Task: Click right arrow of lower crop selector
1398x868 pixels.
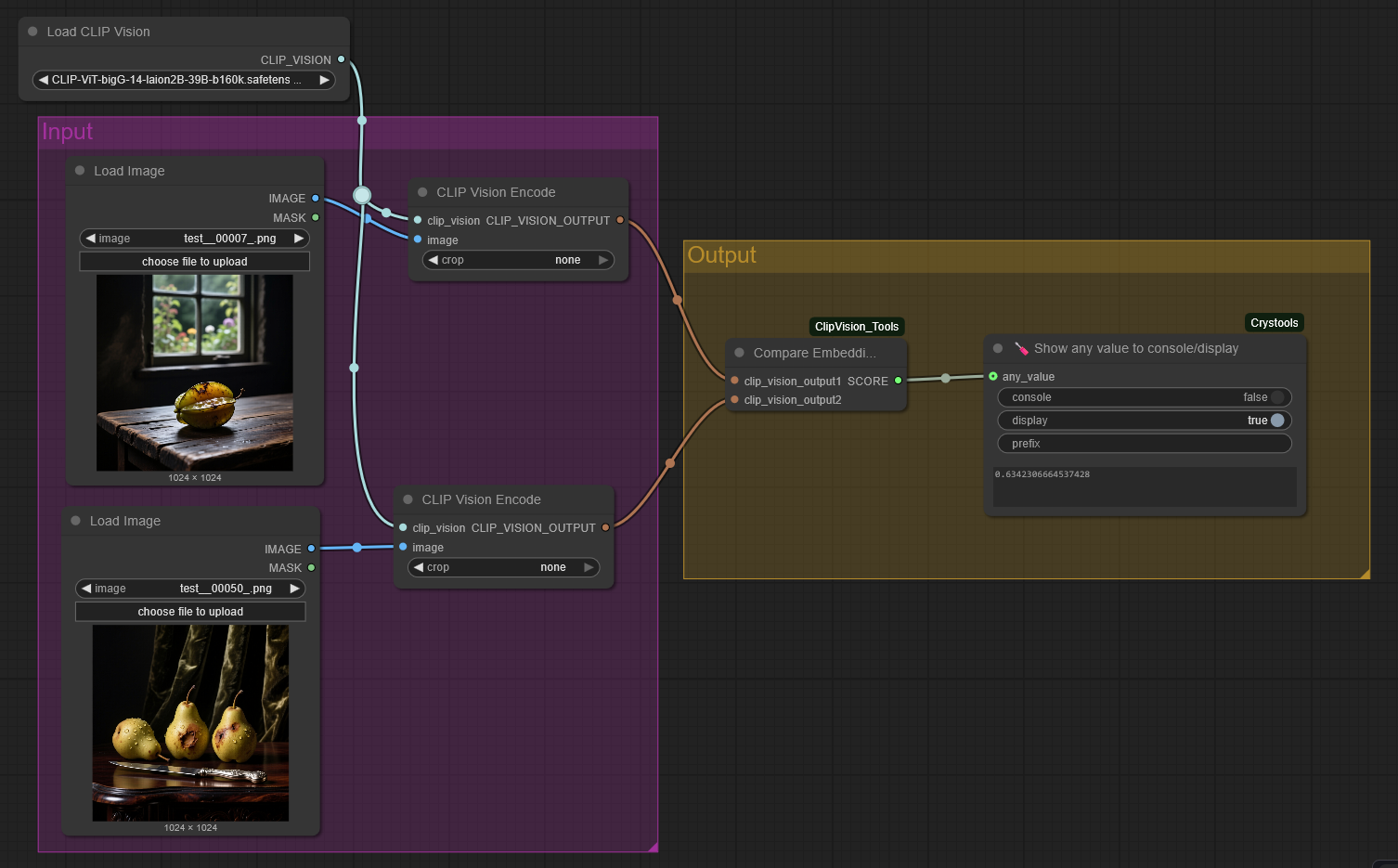Action: [589, 567]
